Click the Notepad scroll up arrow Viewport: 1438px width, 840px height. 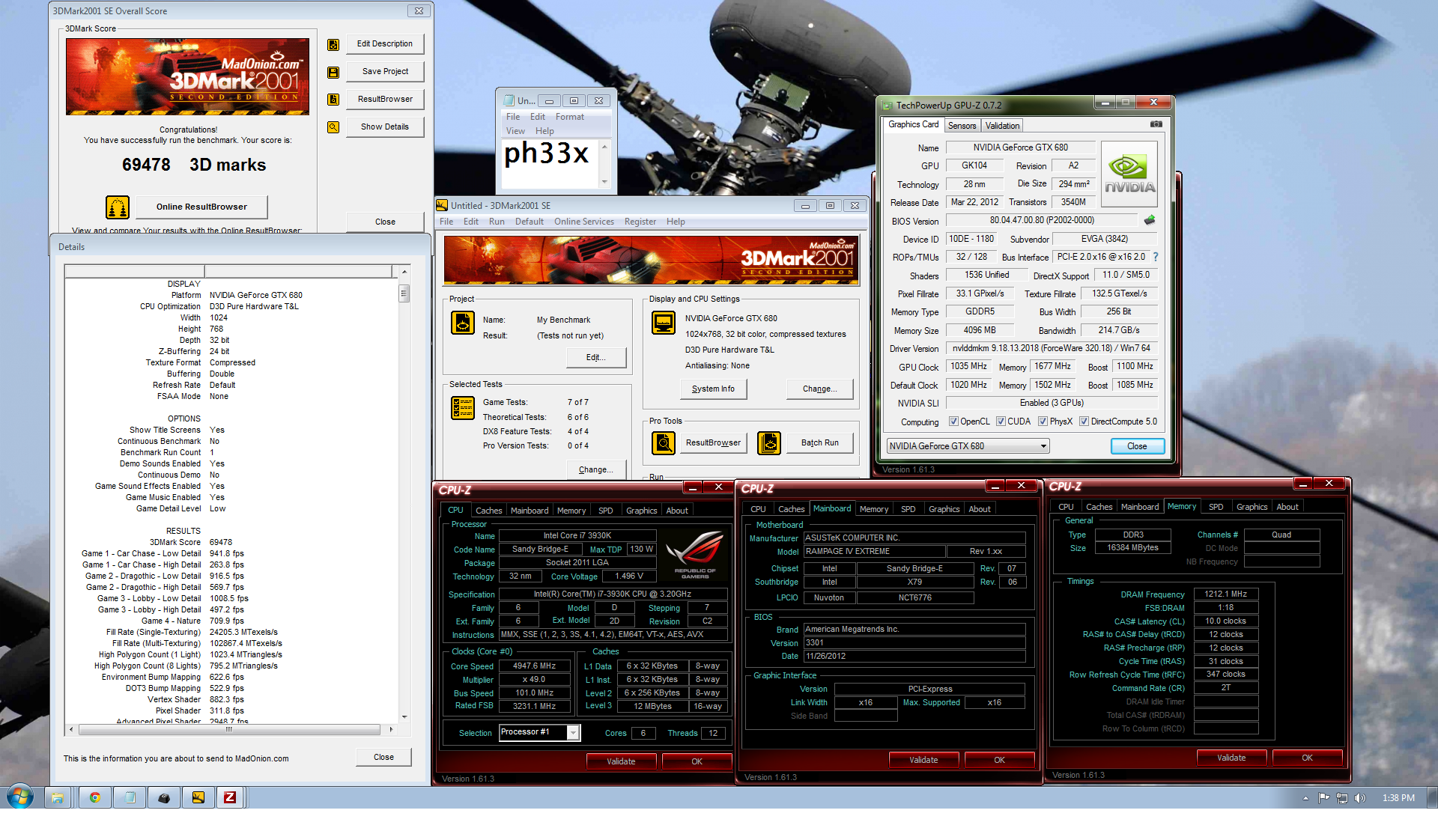click(x=604, y=147)
